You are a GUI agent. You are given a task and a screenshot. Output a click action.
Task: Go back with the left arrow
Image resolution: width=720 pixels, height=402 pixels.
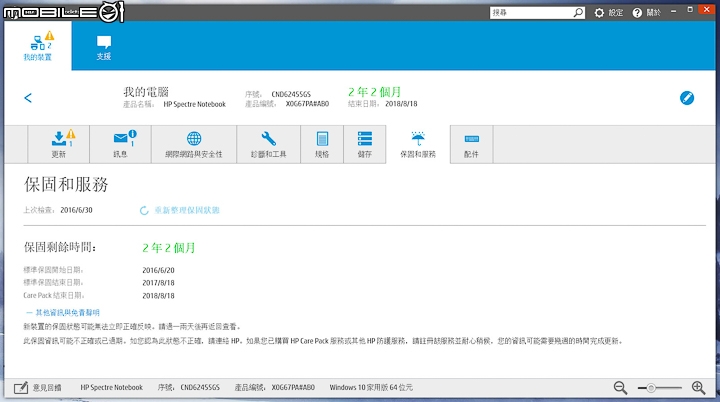coord(28,98)
